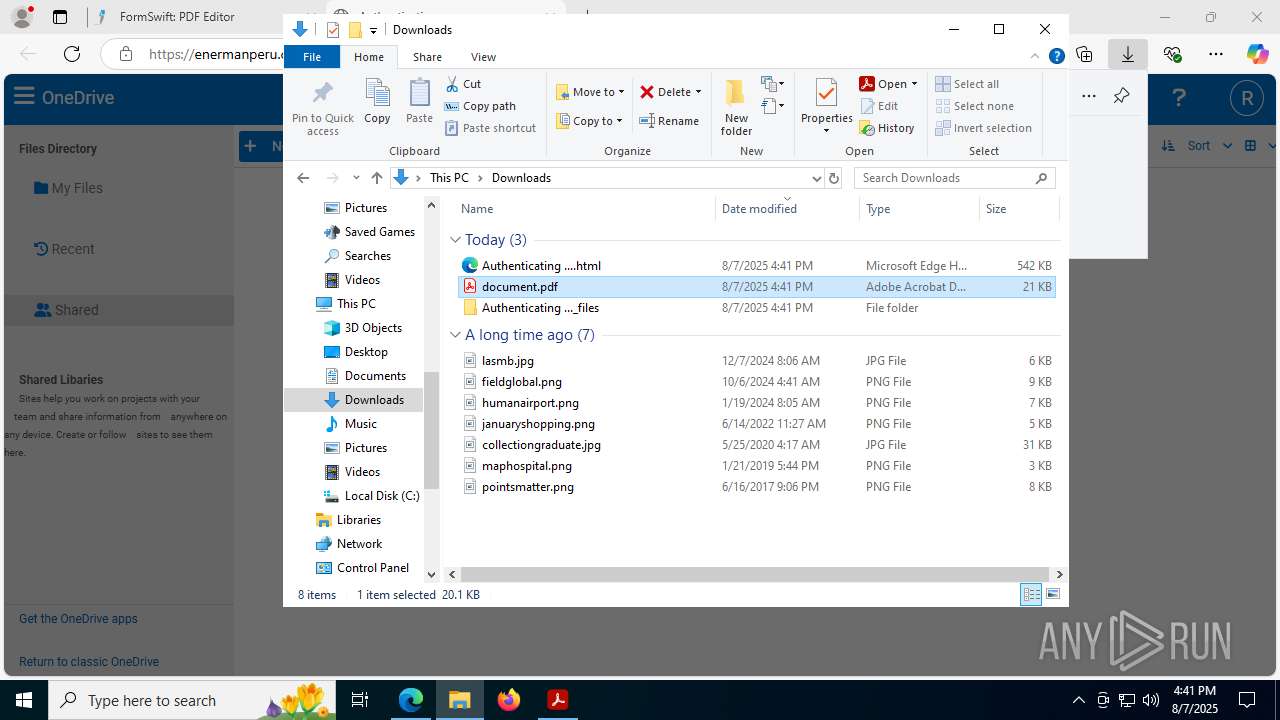Open the Windows Start menu
The height and width of the screenshot is (720, 1280).
(24, 700)
